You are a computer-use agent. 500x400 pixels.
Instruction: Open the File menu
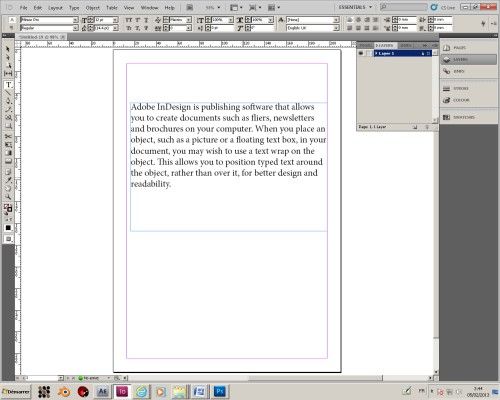click(x=23, y=7)
